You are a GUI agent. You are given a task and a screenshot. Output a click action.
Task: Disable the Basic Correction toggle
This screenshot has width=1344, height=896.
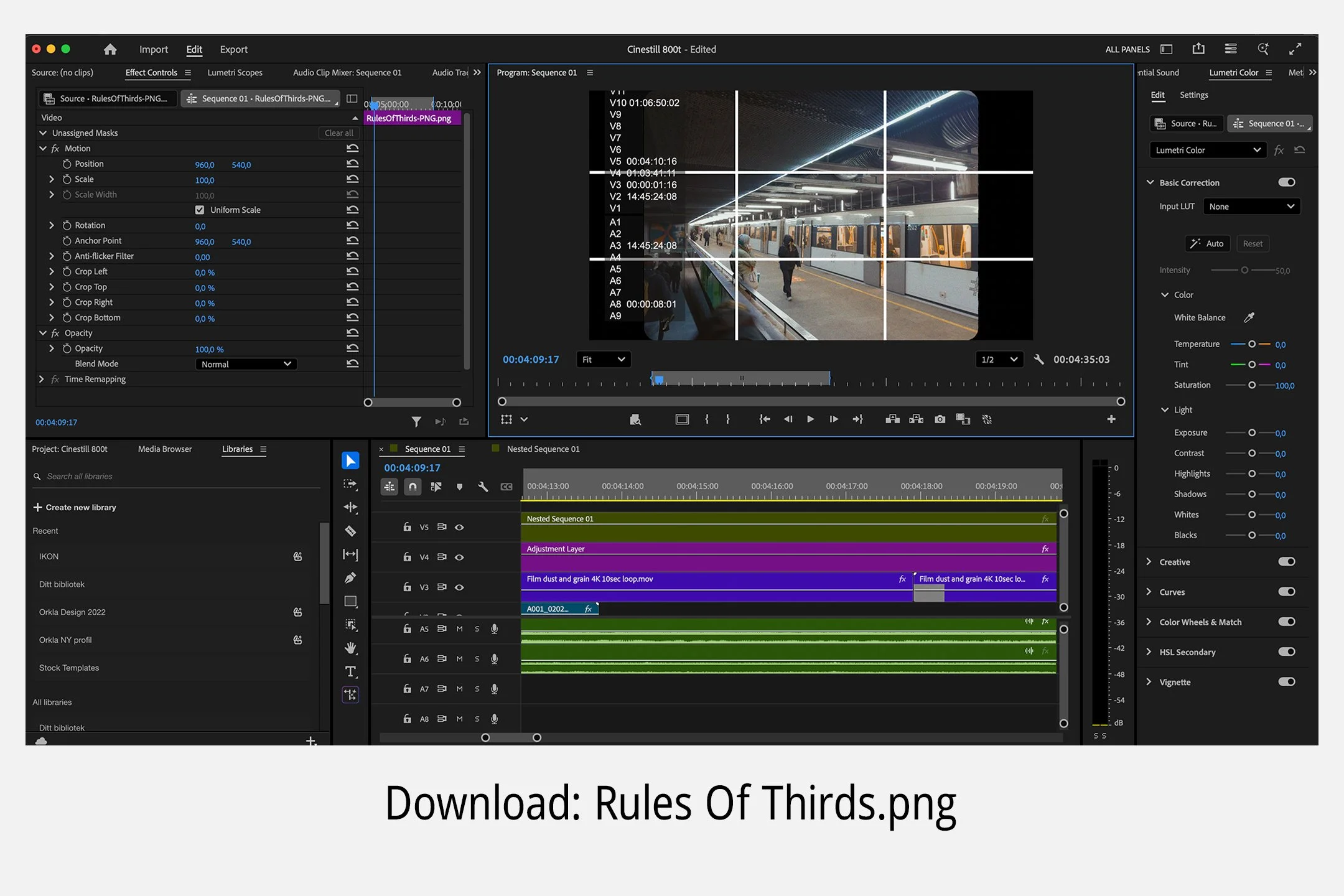pos(1286,182)
